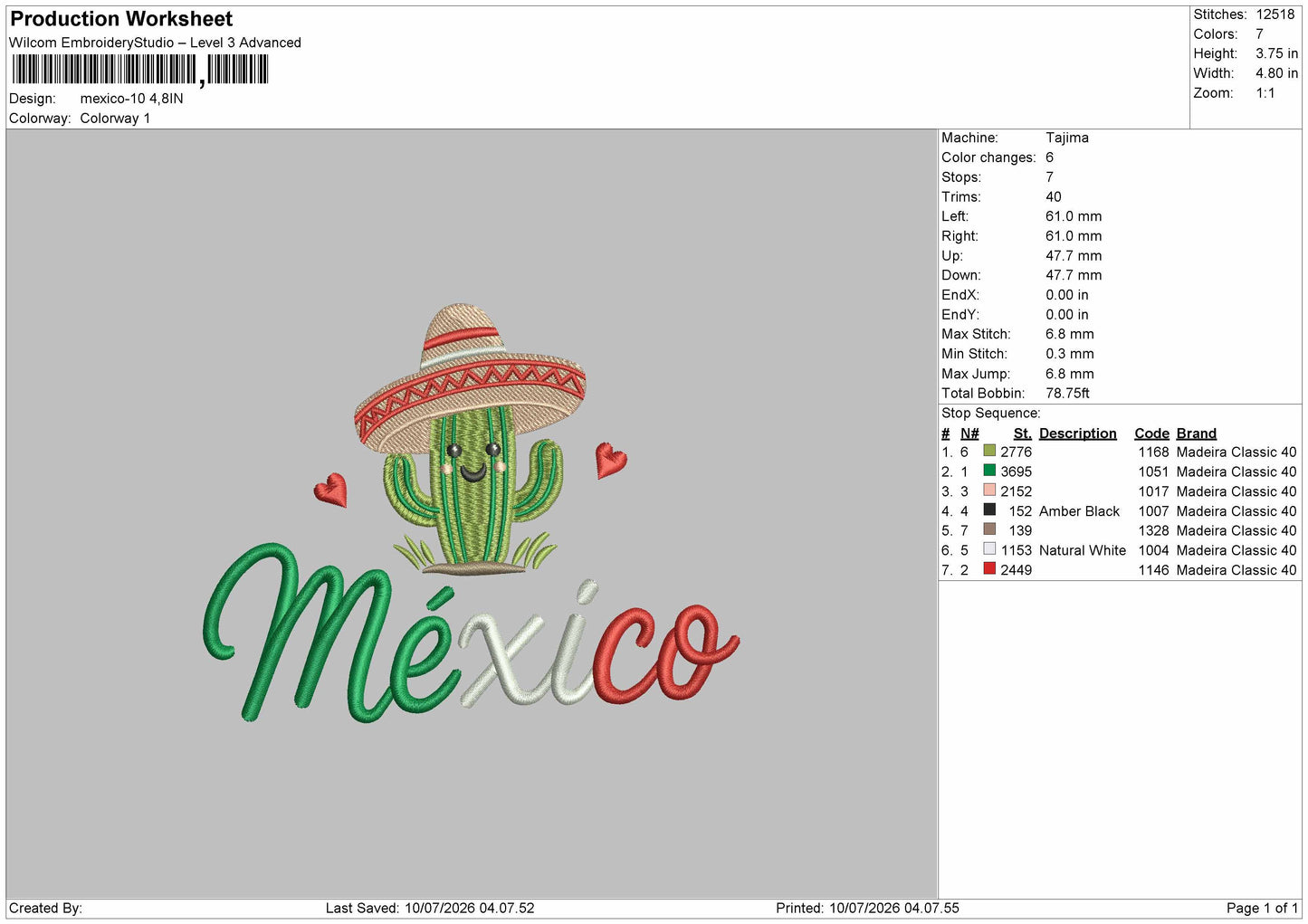Click stitch count 2776 in row 1
1308x924 pixels.
pyautogui.click(x=1016, y=452)
